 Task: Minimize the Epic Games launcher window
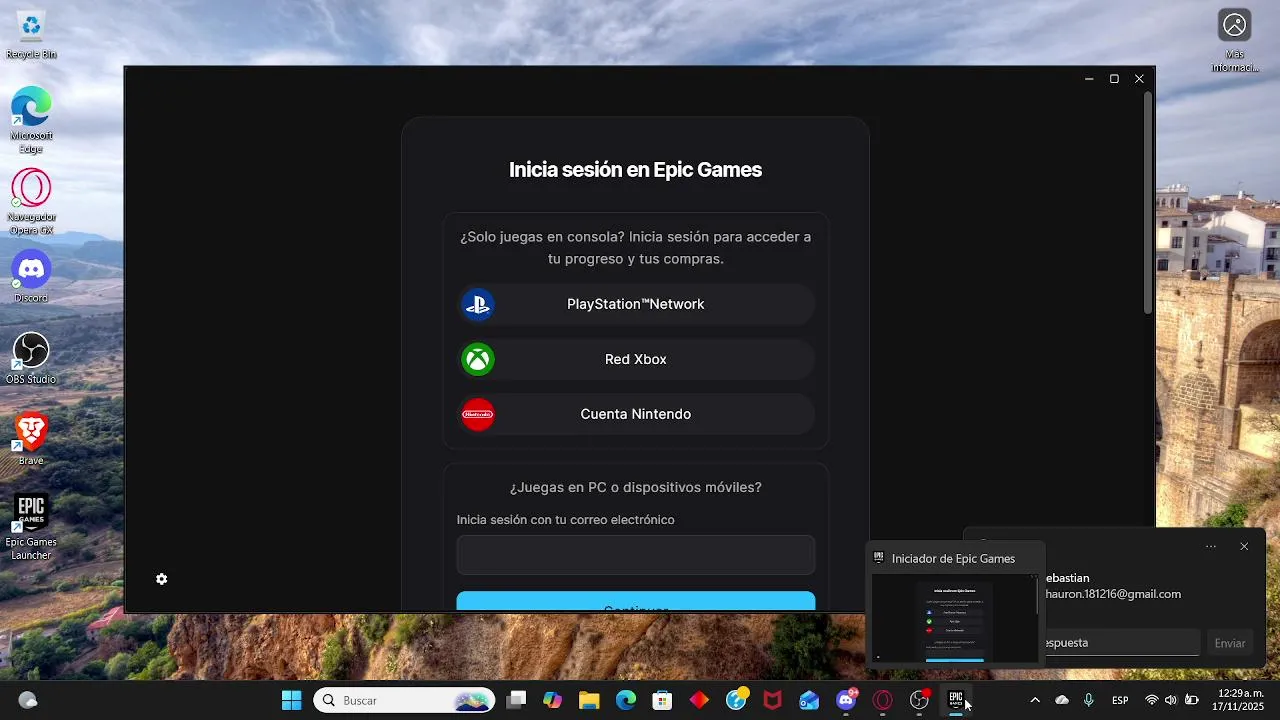click(x=1089, y=79)
